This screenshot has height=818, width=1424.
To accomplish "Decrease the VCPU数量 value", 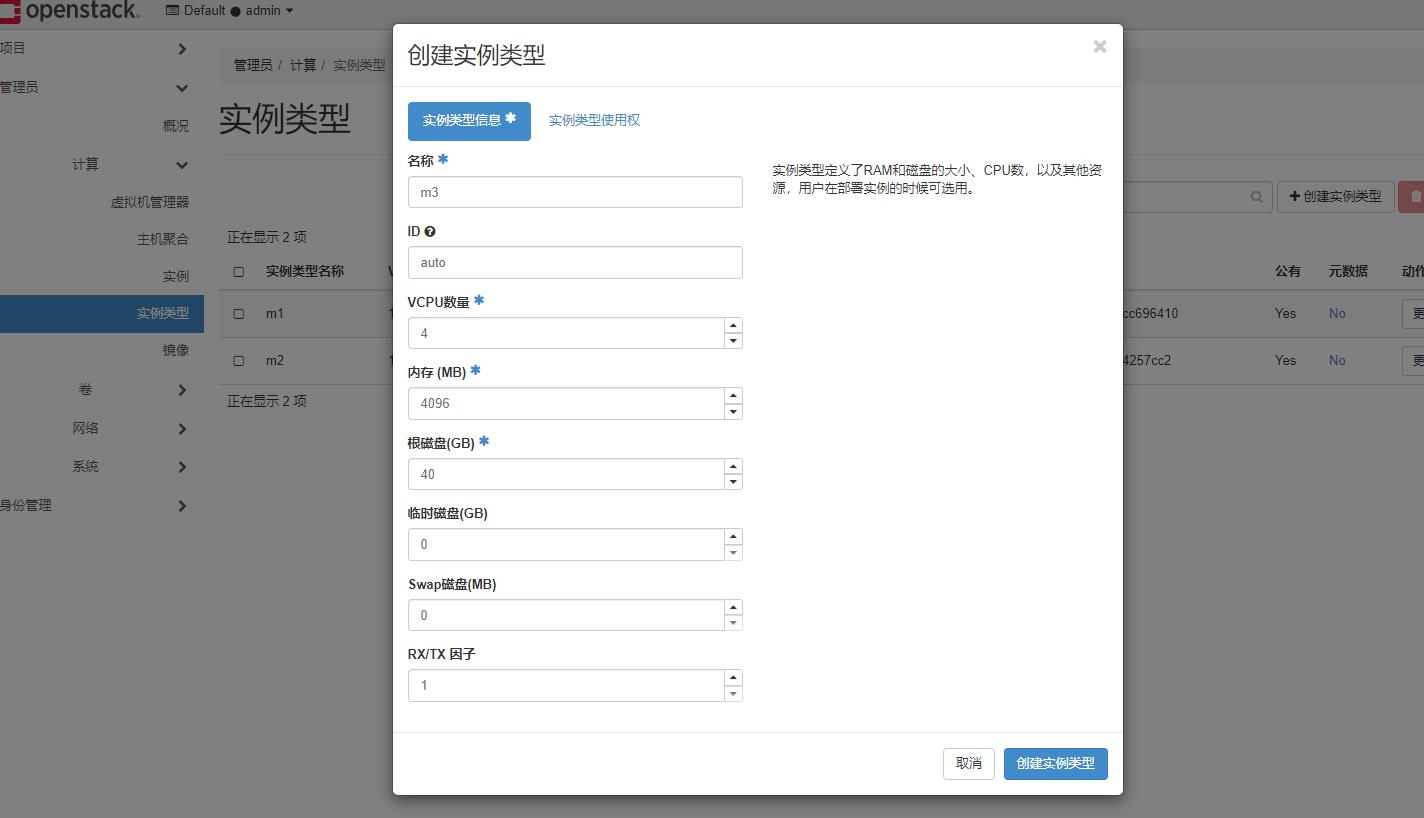I will (x=734, y=341).
